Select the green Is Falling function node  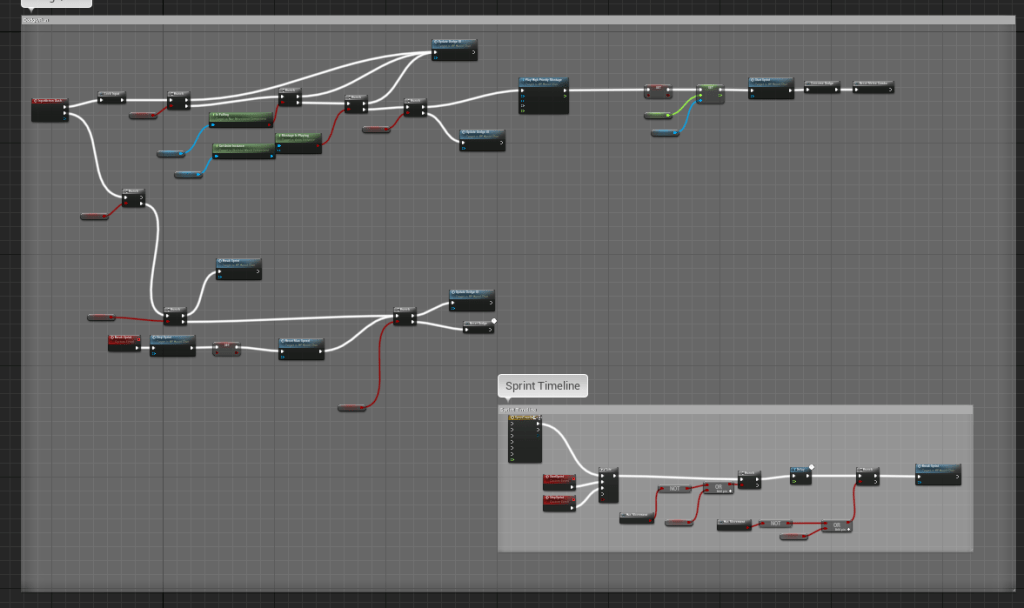pos(241,118)
